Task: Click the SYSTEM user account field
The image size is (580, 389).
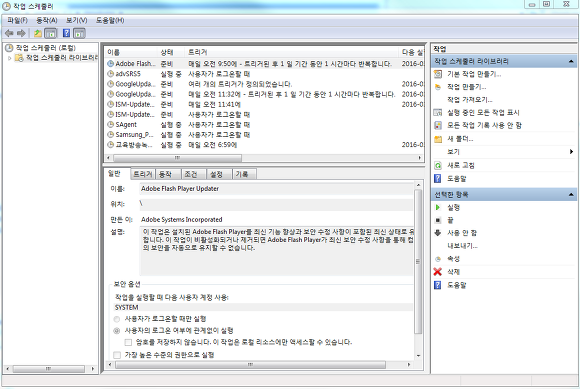Action: pos(263,308)
